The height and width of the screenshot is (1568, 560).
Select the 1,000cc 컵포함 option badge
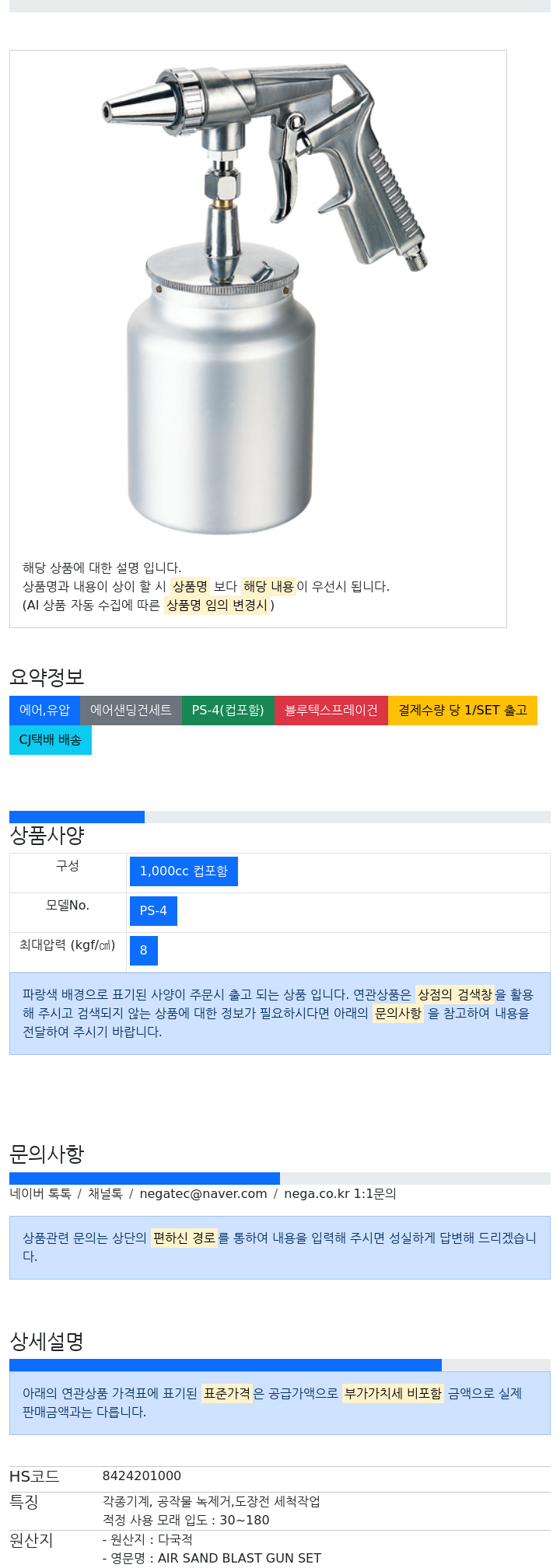pos(184,871)
